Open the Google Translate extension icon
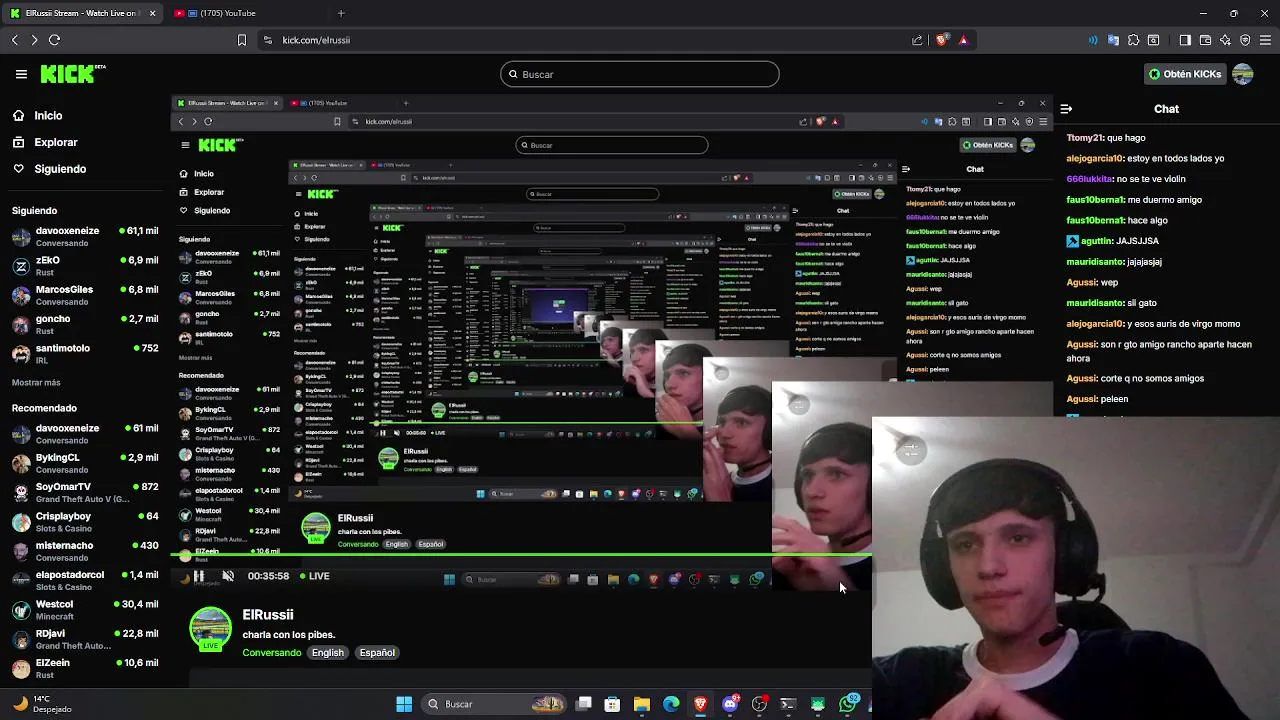Image resolution: width=1280 pixels, height=720 pixels. (x=1113, y=40)
